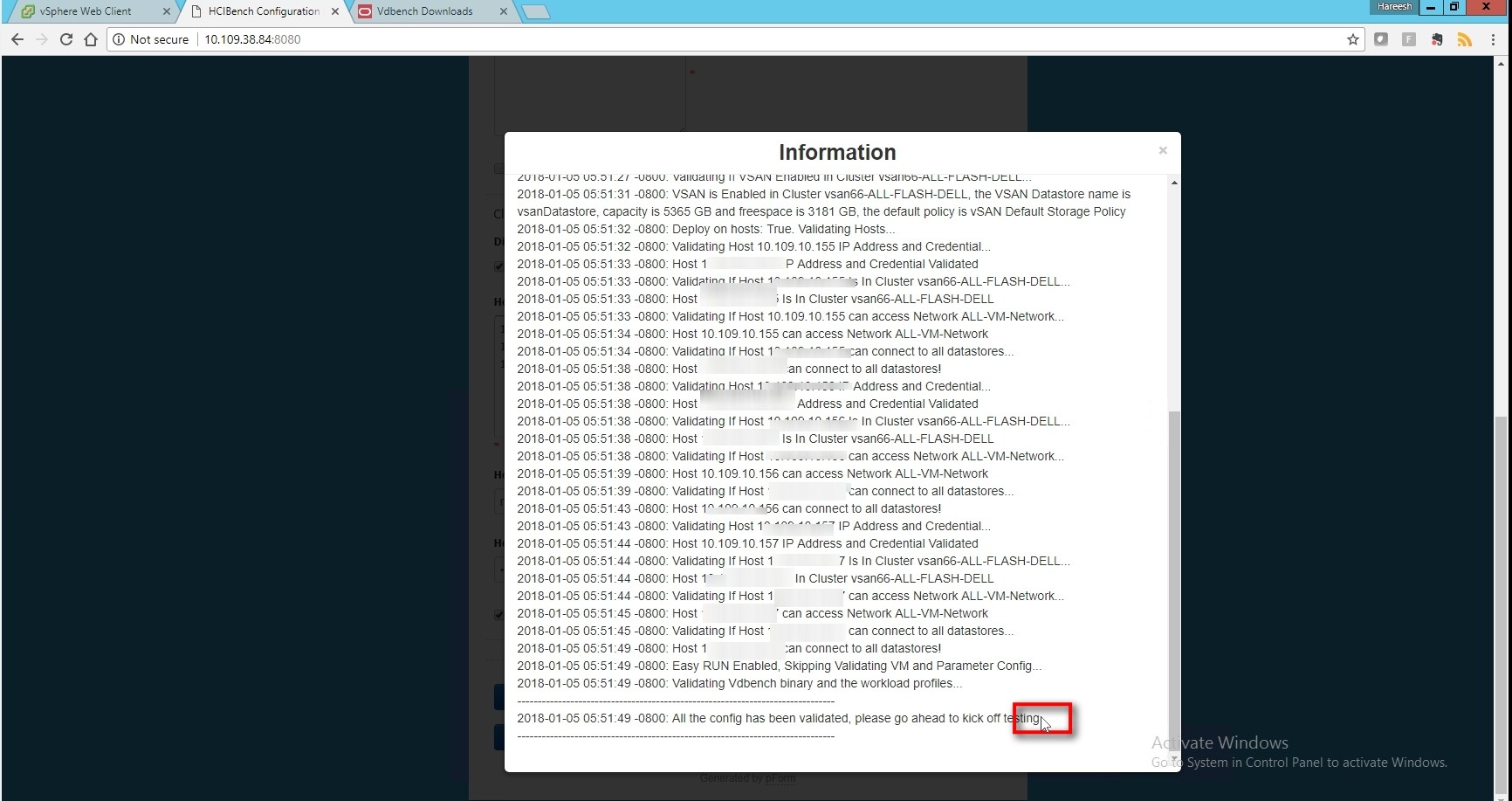Close the vSphere Web Client tab
The height and width of the screenshot is (801, 1512).
click(166, 11)
